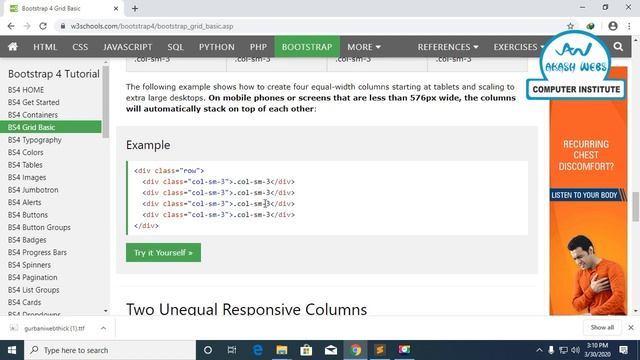Screen dimensions: 640x360
Task: Open the notification center icon
Action: point(623,350)
